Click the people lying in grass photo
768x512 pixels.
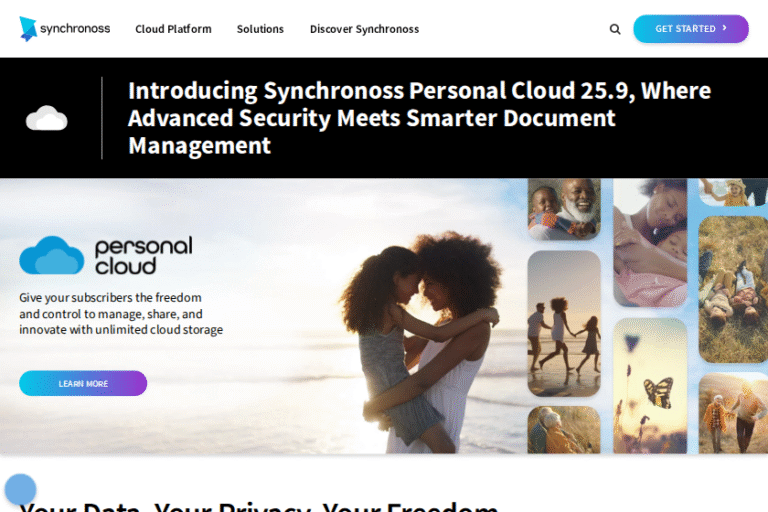[733, 290]
